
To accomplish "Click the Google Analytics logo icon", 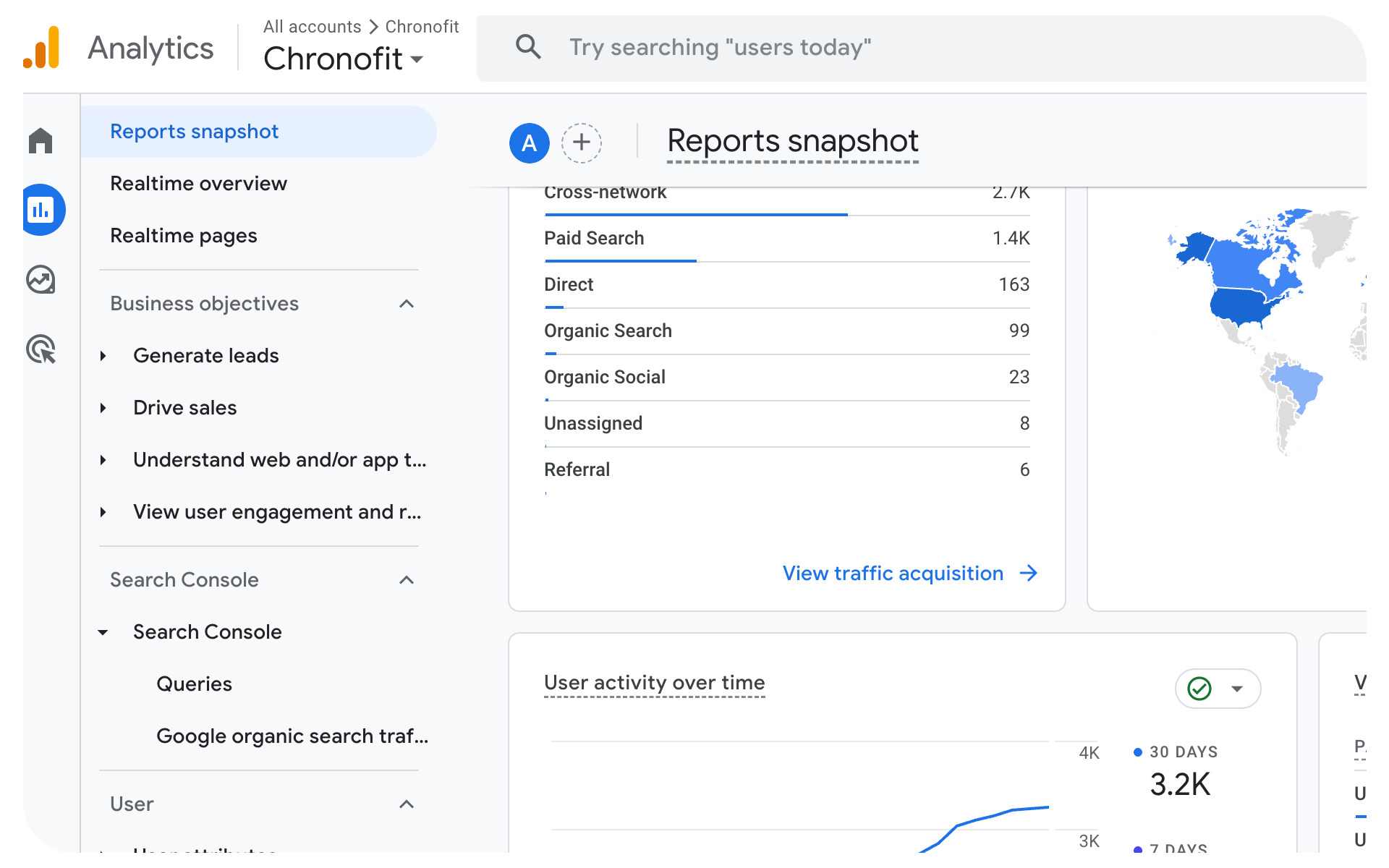I will click(x=41, y=48).
